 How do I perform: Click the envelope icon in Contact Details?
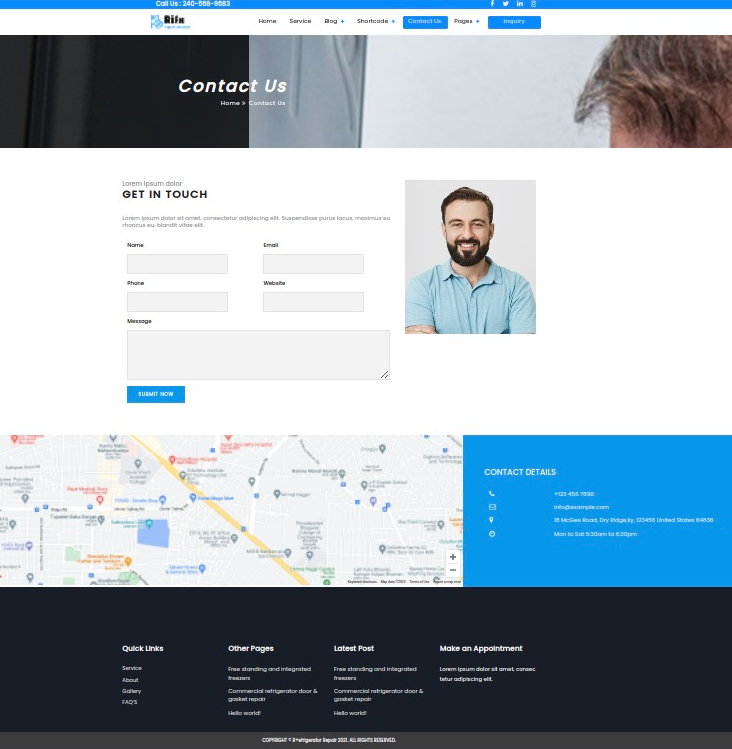[492, 507]
